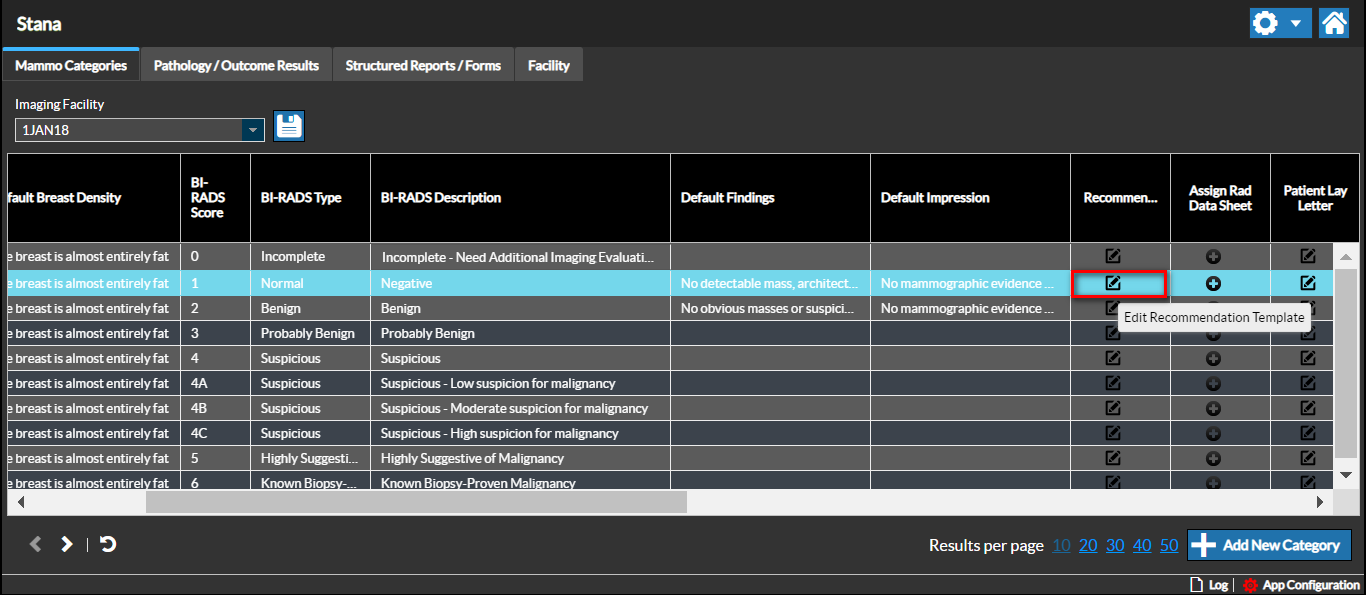Screen dimensions: 1366x595
Task: Edit recommendation template for Negative row
Action: click(1113, 283)
